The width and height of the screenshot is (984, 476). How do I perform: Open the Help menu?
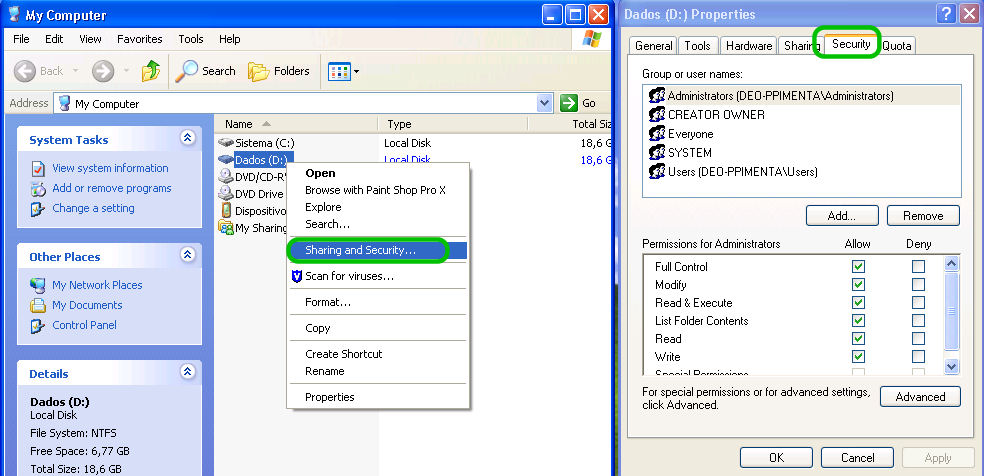(230, 39)
